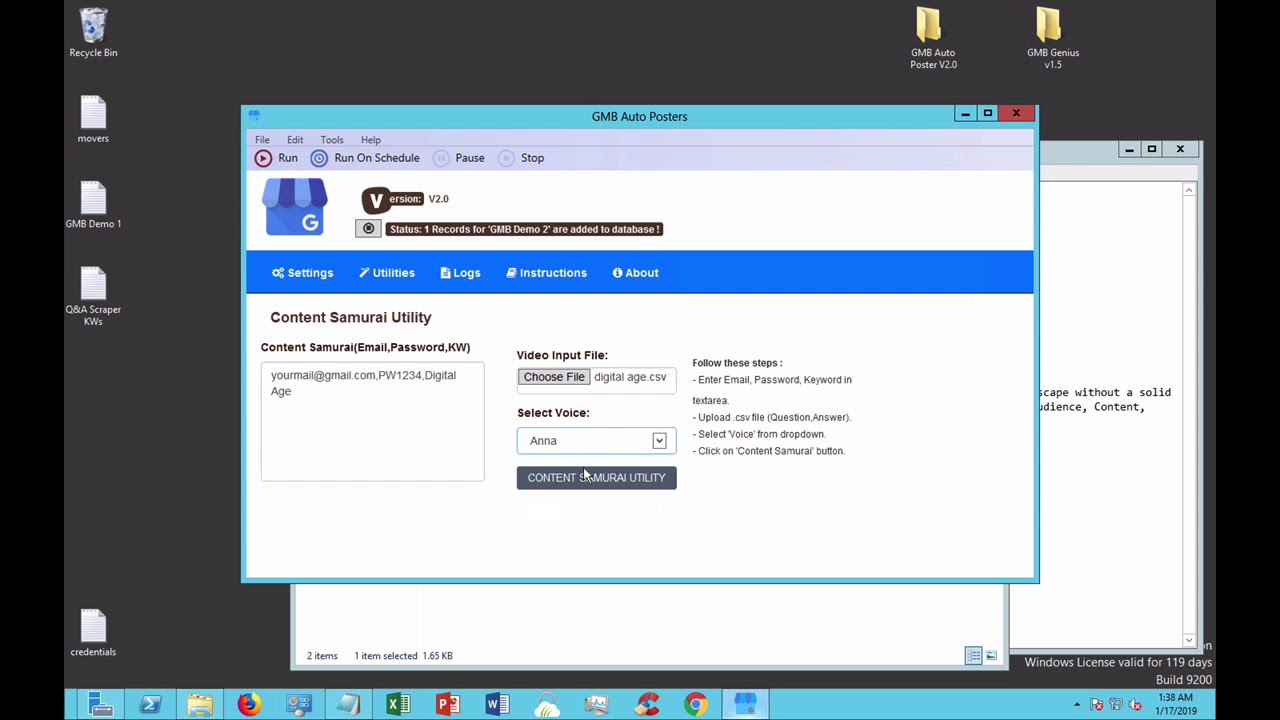Launch Firefox from the taskbar
Screen dimensions: 1280x720
click(249, 705)
